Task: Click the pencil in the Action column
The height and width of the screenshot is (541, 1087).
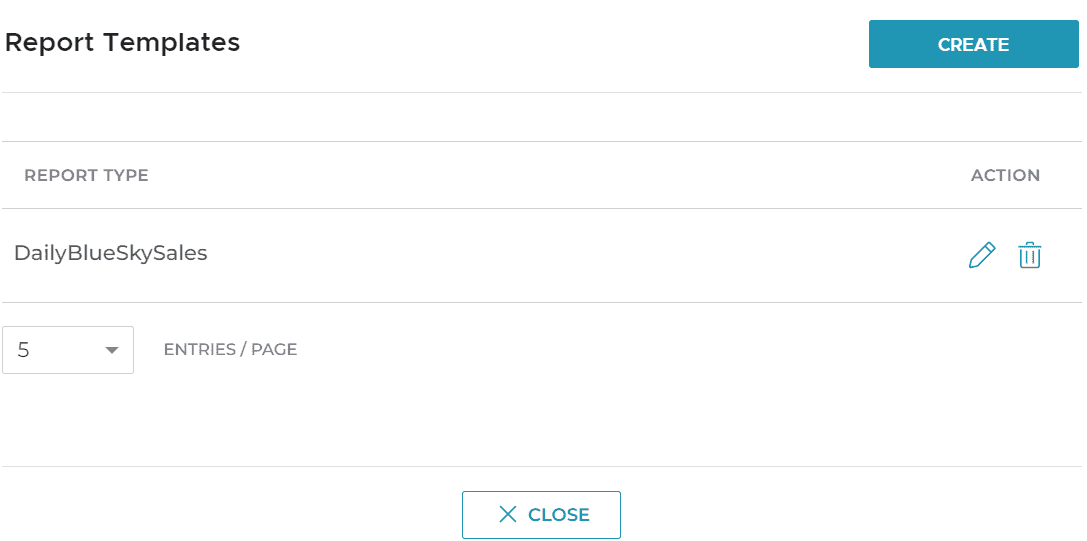Action: [982, 256]
